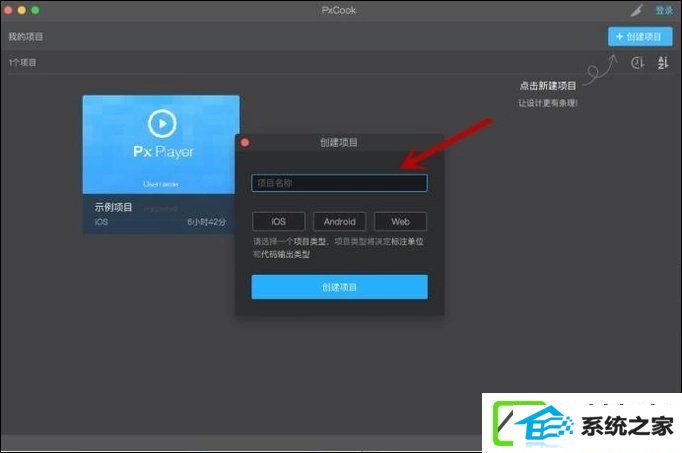
Task: Click the play icon on the Px Player card
Action: pos(162,123)
